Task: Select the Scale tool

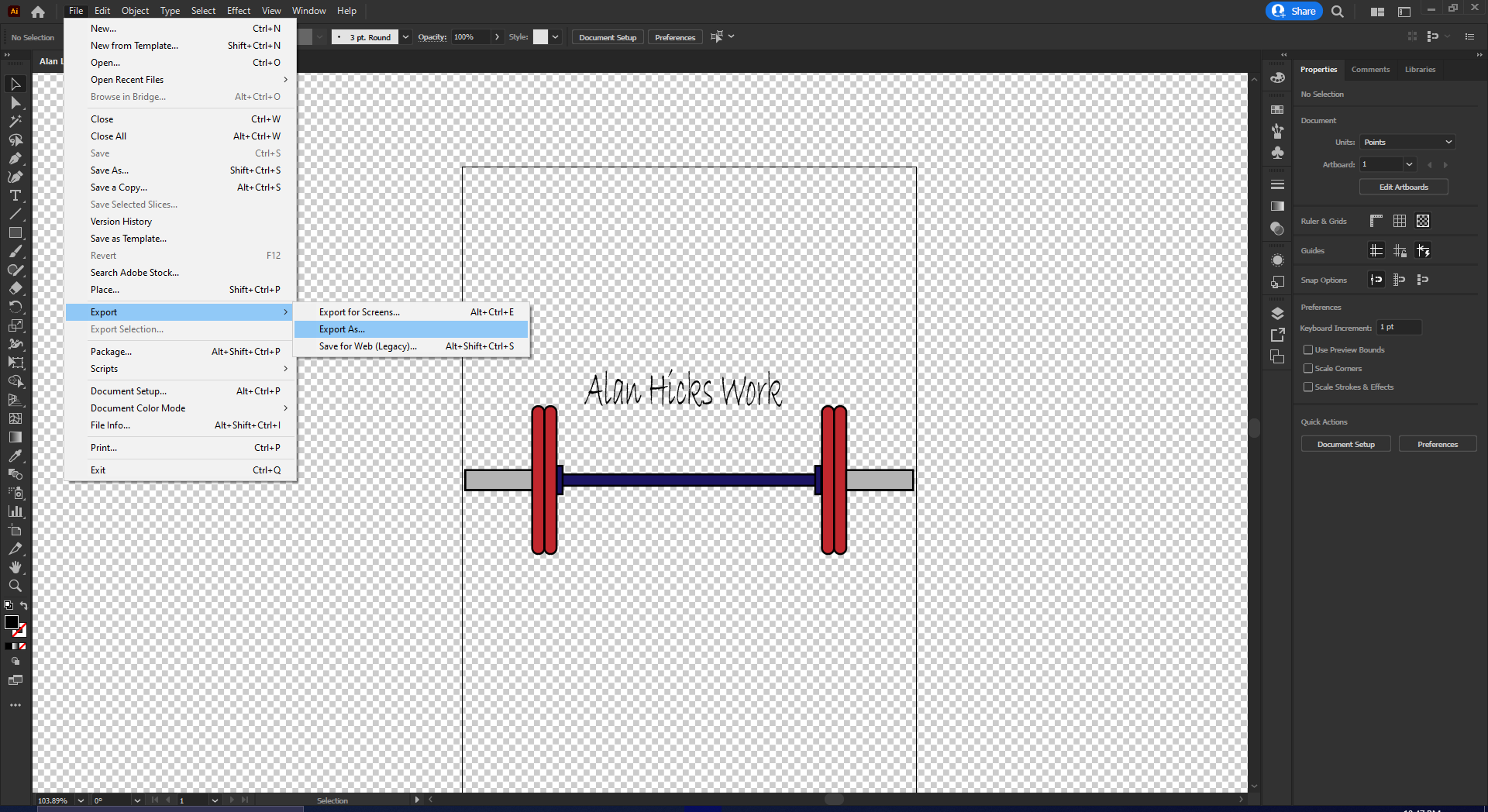Action: tap(15, 325)
